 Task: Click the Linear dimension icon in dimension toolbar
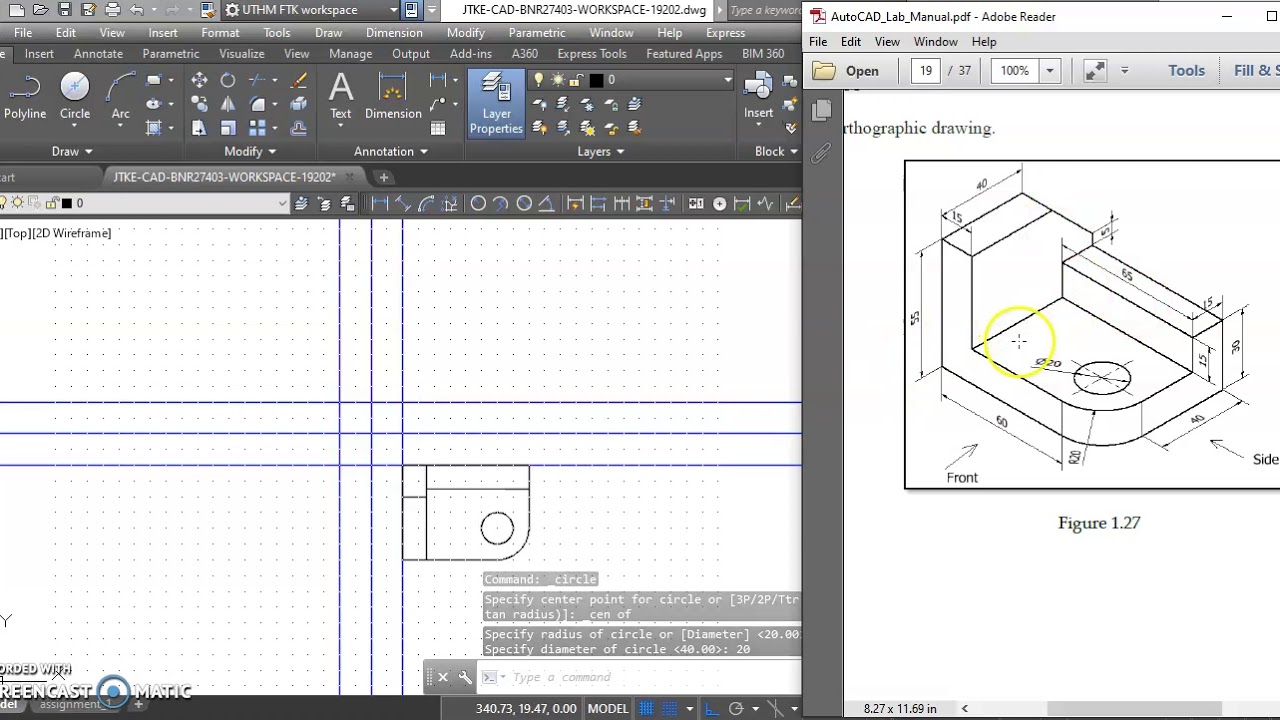pos(379,204)
